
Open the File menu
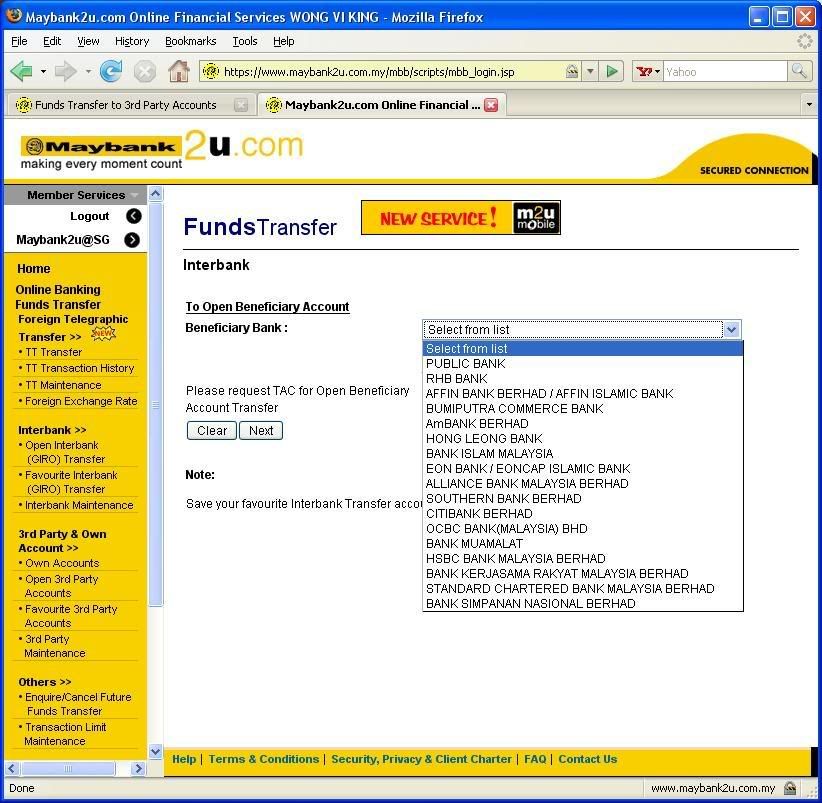tap(19, 41)
